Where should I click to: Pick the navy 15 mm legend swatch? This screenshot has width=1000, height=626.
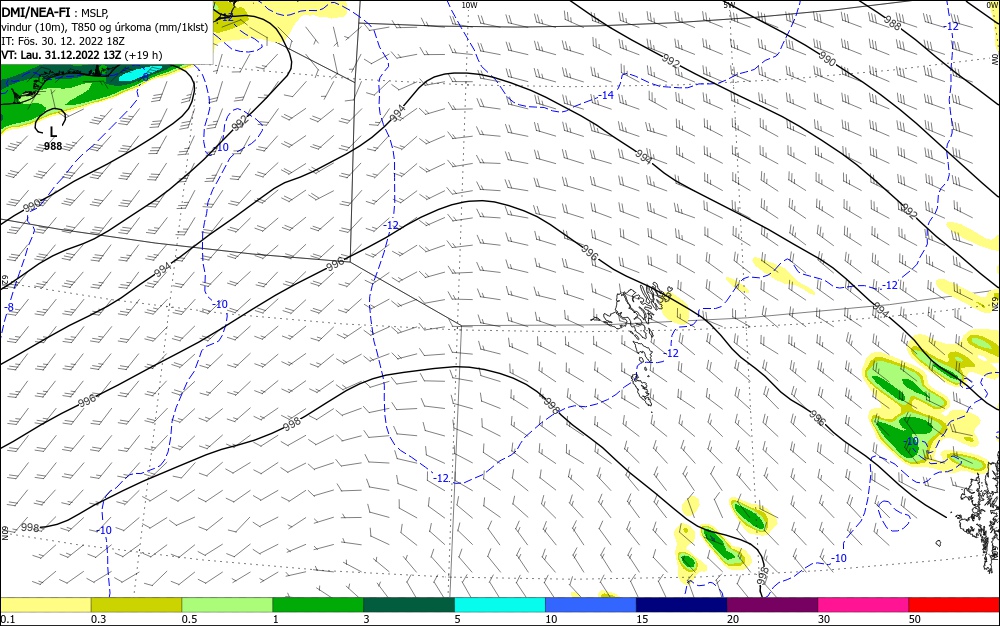click(x=682, y=605)
